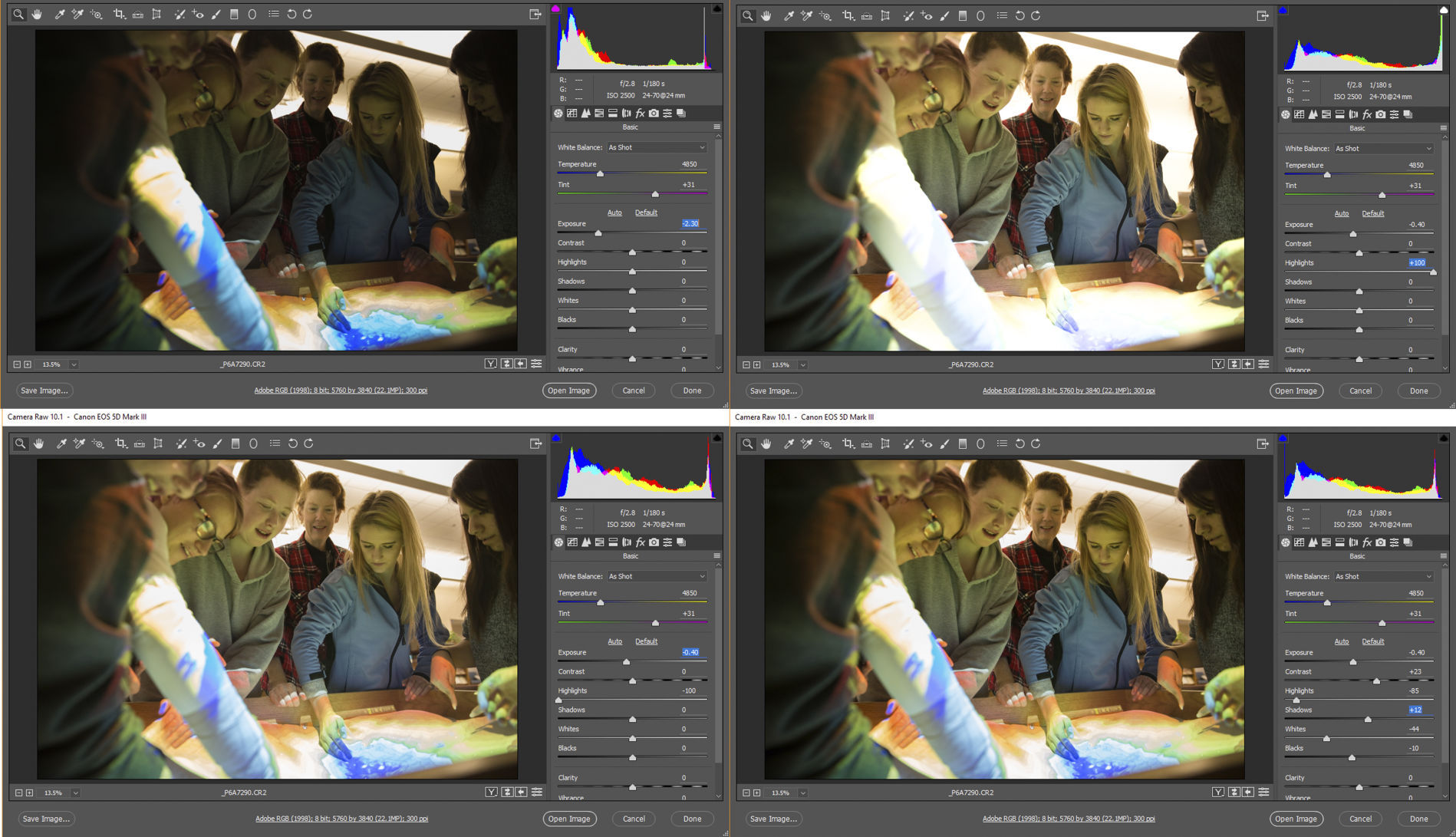Open White Balance dropdown in top-left window

(x=657, y=147)
